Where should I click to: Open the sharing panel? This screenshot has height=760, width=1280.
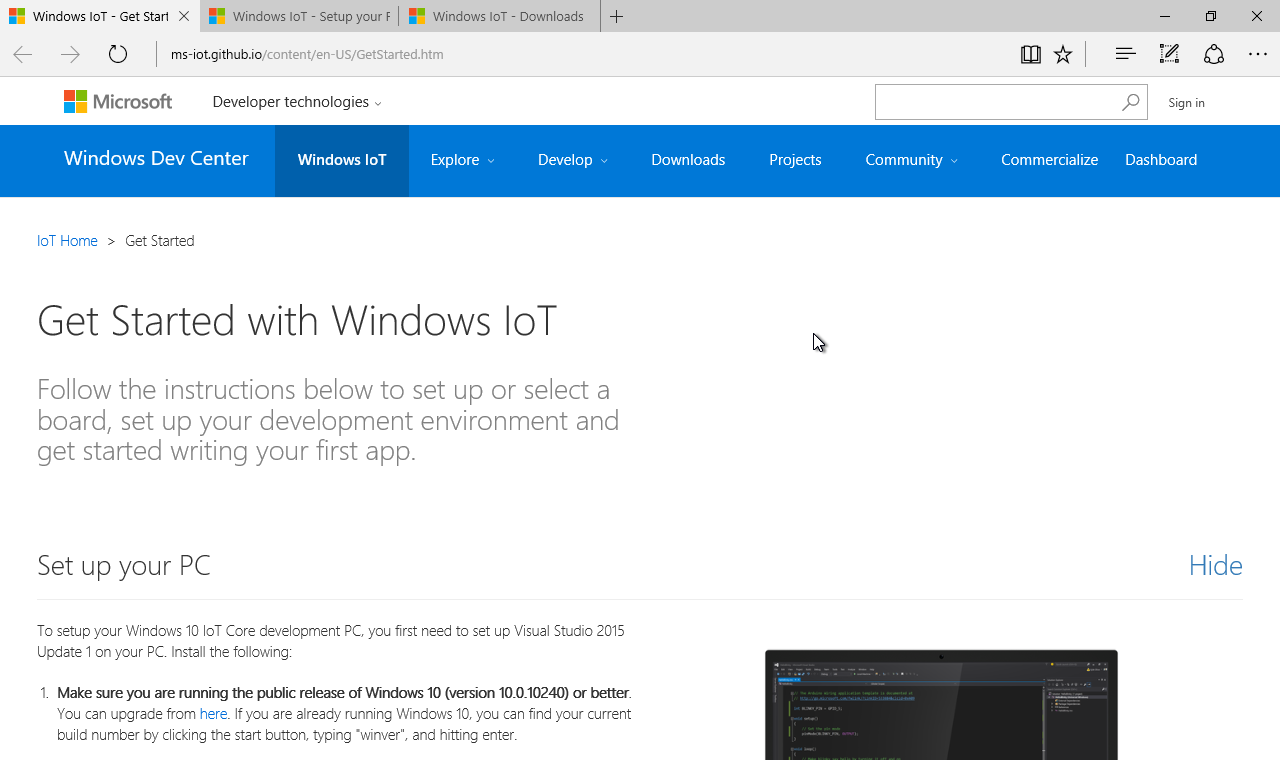[x=1213, y=54]
